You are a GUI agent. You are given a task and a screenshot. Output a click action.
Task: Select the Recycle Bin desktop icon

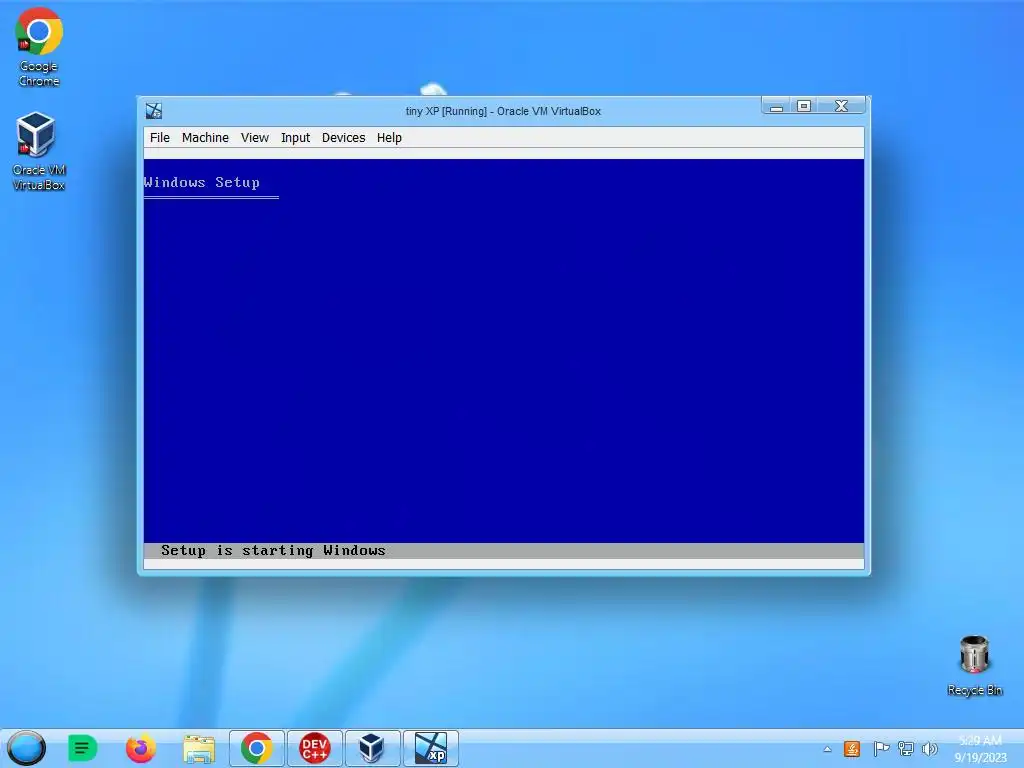click(974, 665)
